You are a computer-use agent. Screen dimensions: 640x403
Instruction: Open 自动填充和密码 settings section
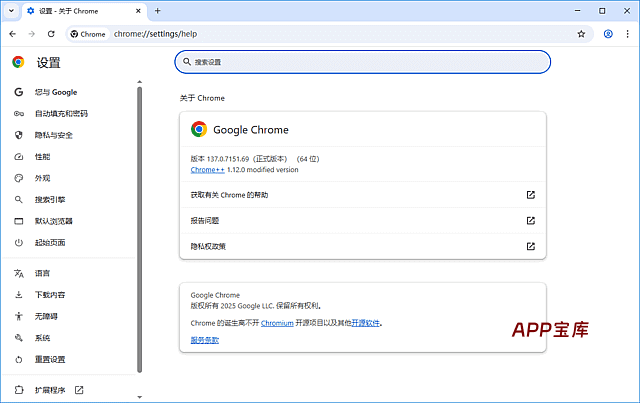[x=61, y=114]
